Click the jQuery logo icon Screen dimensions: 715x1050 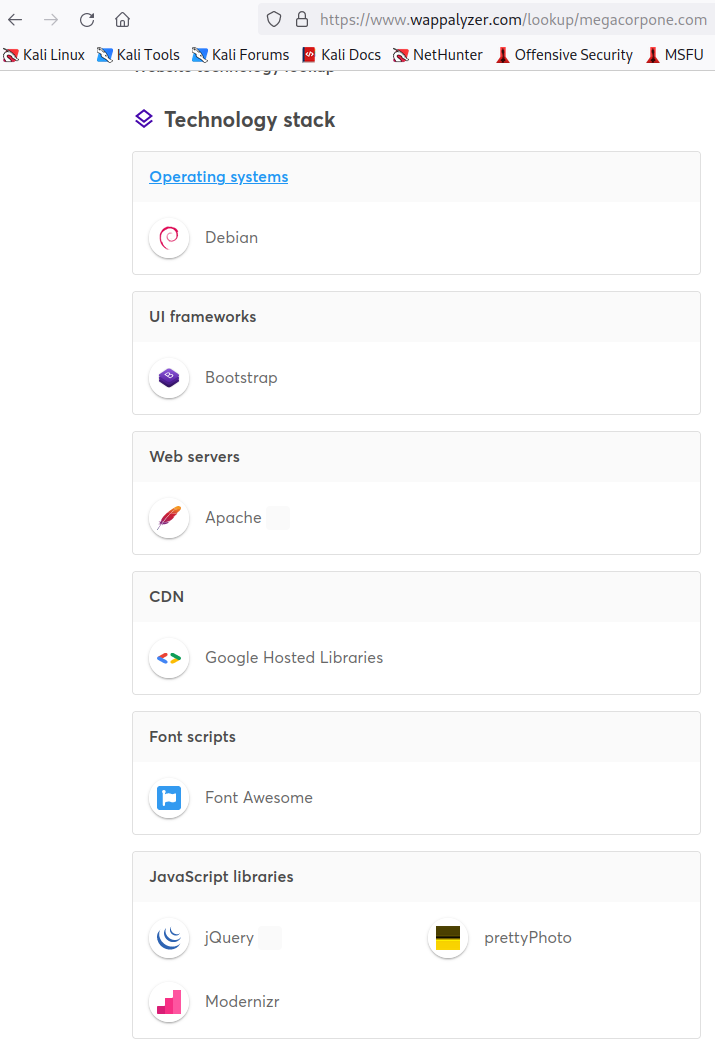coord(169,938)
